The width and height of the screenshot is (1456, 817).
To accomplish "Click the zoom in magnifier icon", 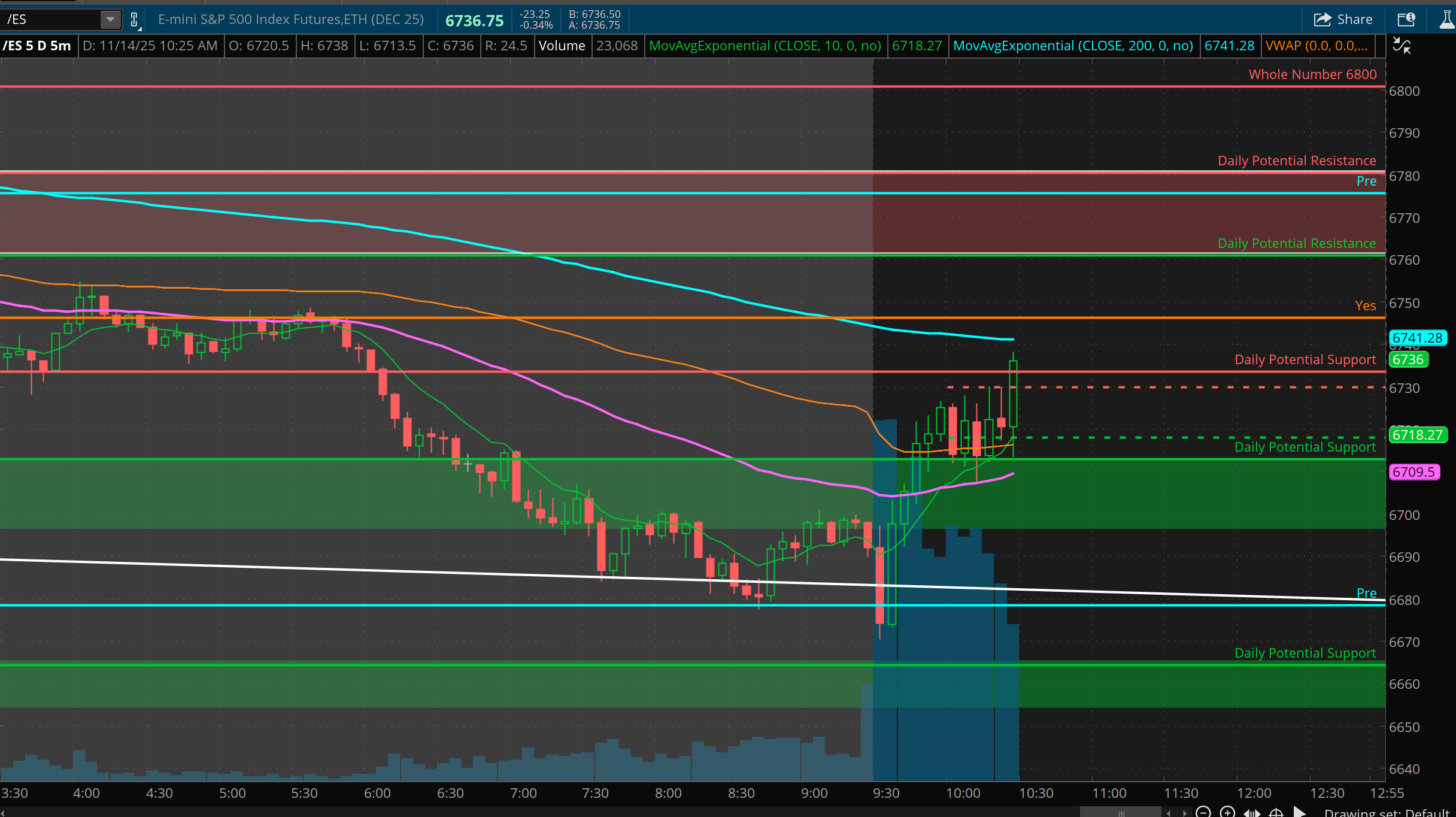I will (1227, 812).
